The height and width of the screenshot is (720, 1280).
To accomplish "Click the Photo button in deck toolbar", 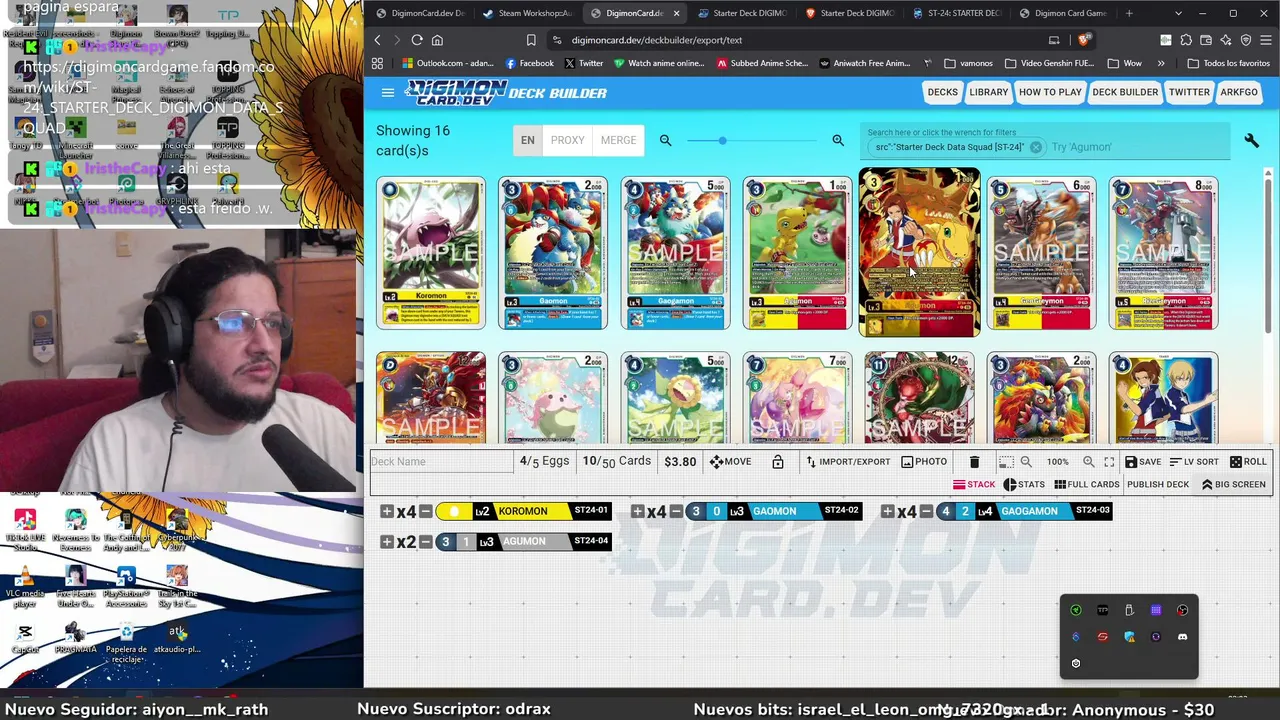I will [x=924, y=462].
